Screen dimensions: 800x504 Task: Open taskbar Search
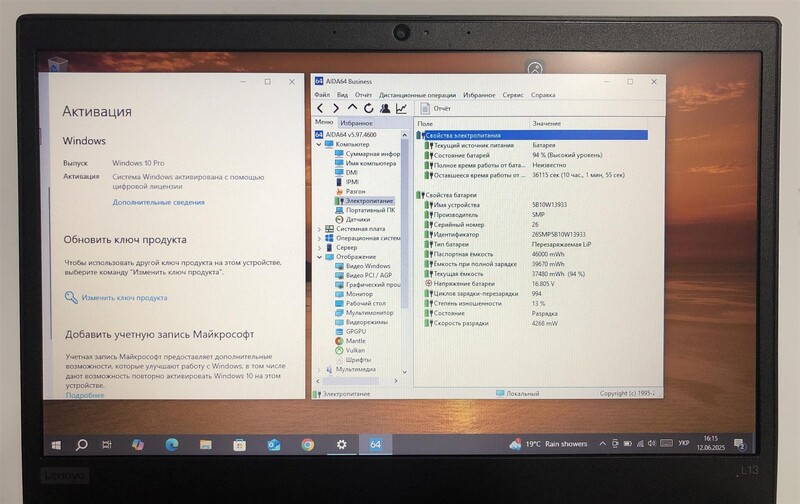click(82, 445)
